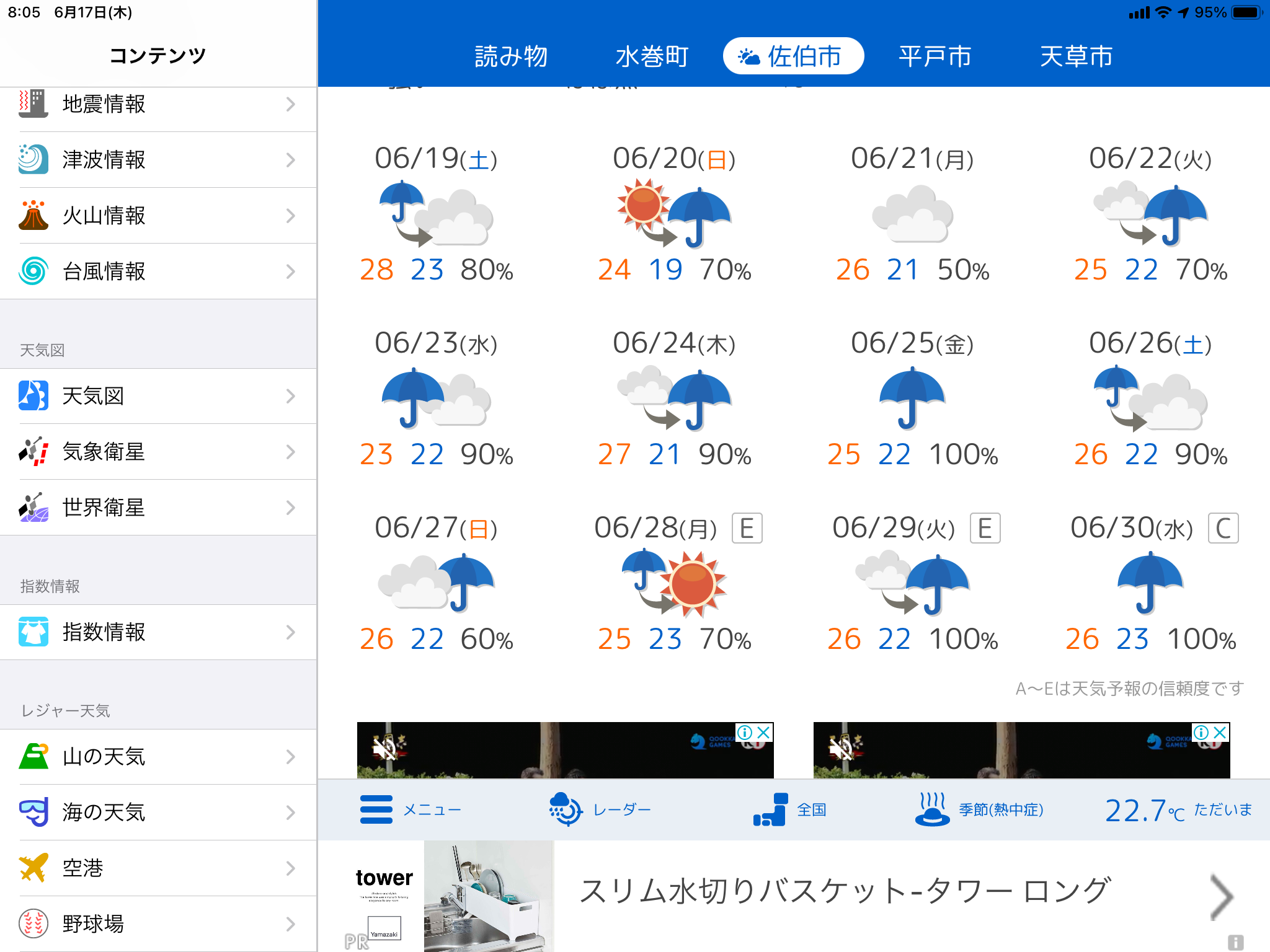Tap the volcano information icon
Image resolution: width=1270 pixels, height=952 pixels.
point(33,216)
